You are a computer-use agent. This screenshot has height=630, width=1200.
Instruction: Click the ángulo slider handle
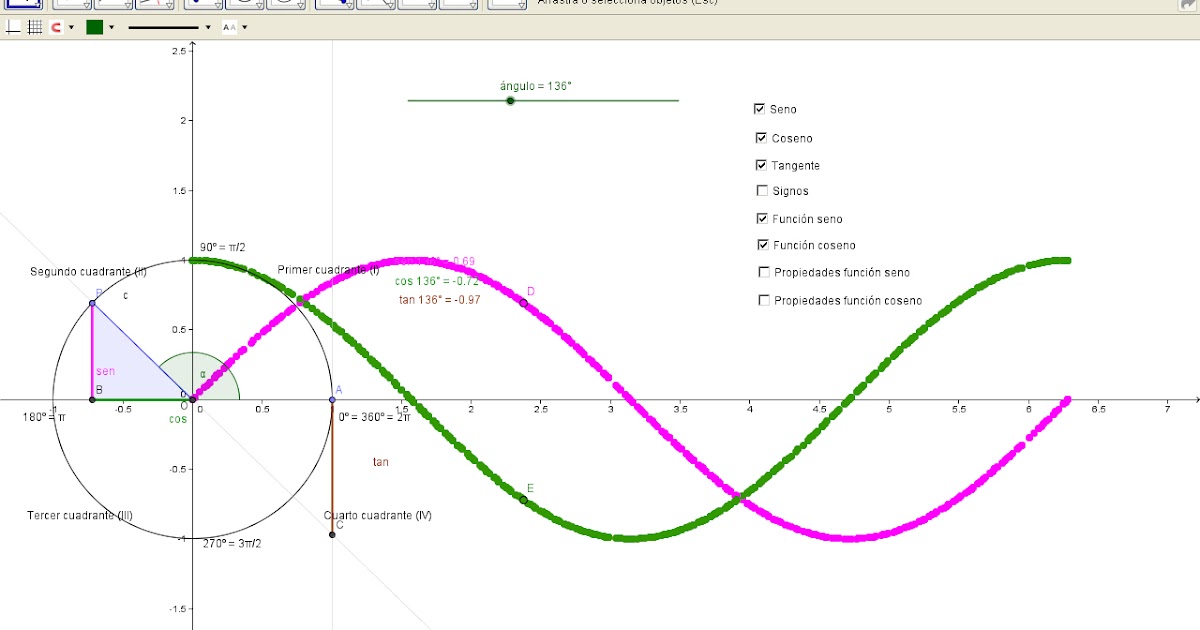(x=510, y=100)
